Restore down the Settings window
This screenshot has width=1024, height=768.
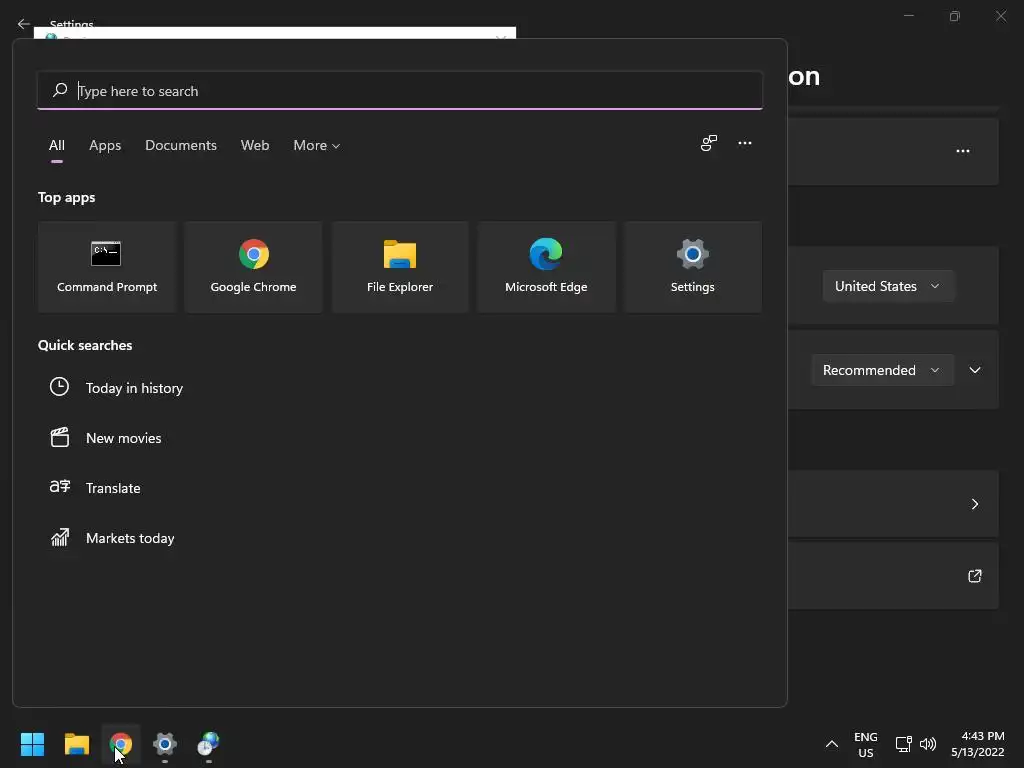pos(955,16)
